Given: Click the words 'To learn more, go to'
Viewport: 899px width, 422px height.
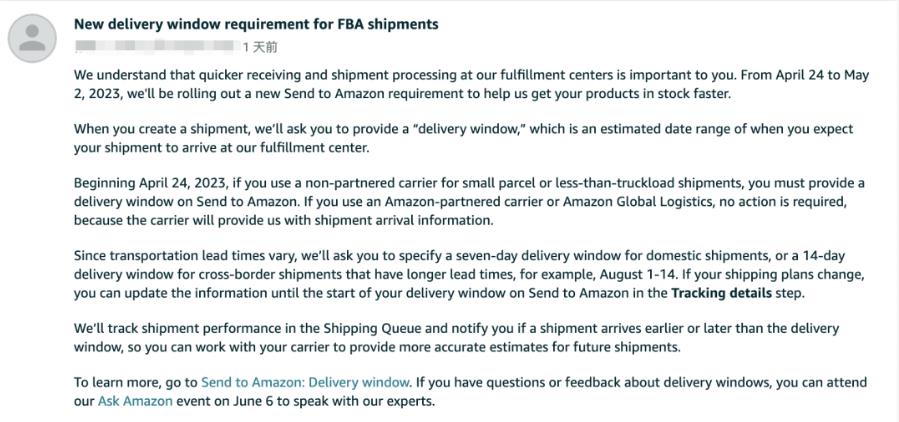Looking at the screenshot, I should [x=136, y=382].
